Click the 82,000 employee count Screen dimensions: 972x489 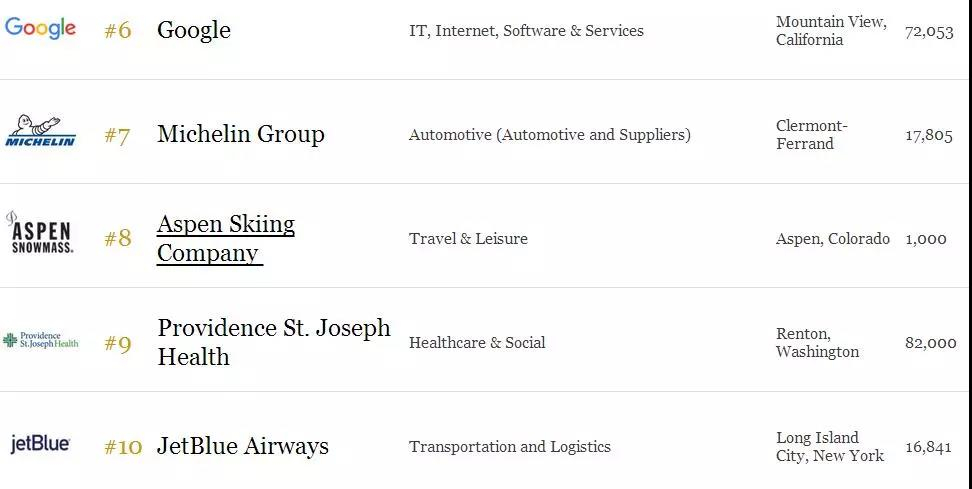[x=930, y=343]
